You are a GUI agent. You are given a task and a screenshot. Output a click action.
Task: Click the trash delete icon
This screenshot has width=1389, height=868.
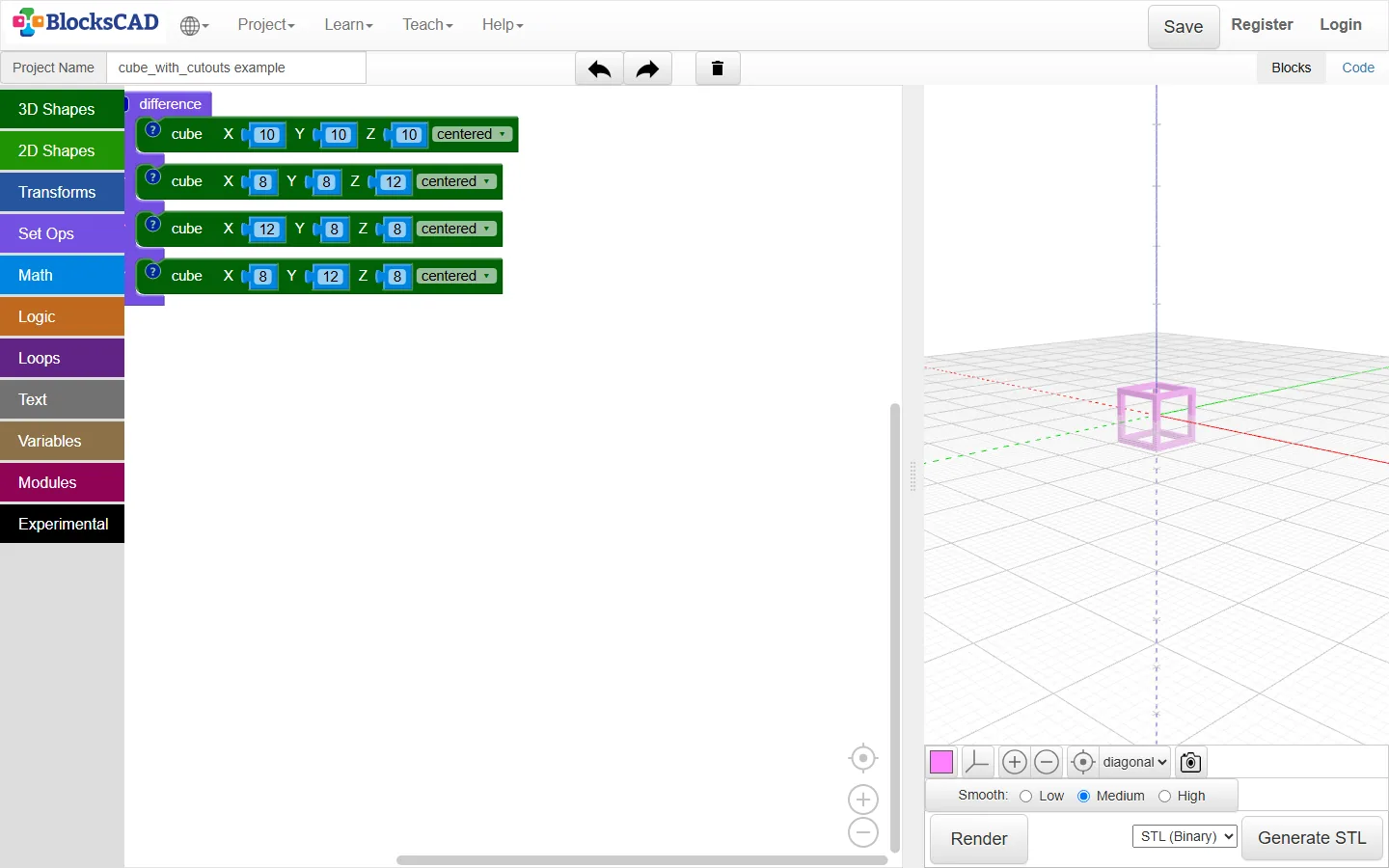click(x=718, y=68)
